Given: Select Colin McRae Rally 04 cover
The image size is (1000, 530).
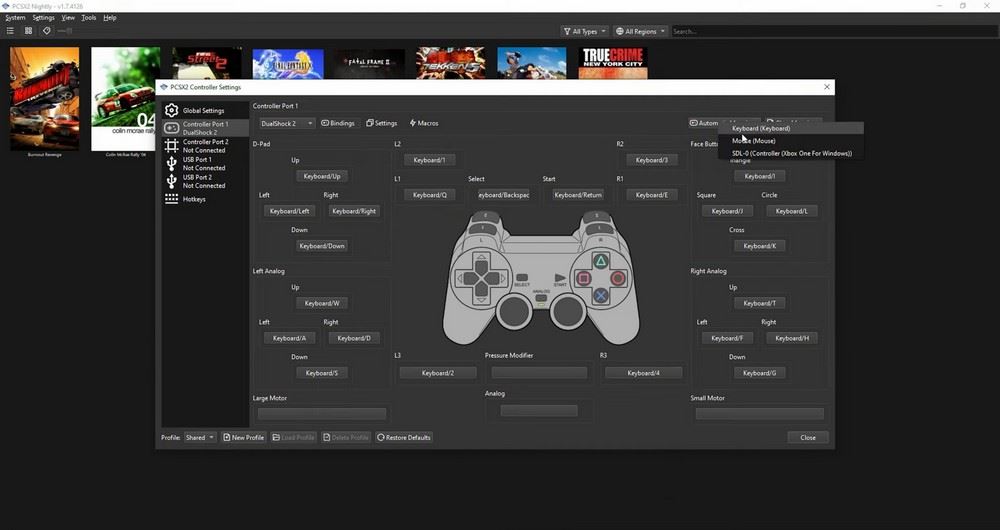Looking at the screenshot, I should tap(124, 99).
